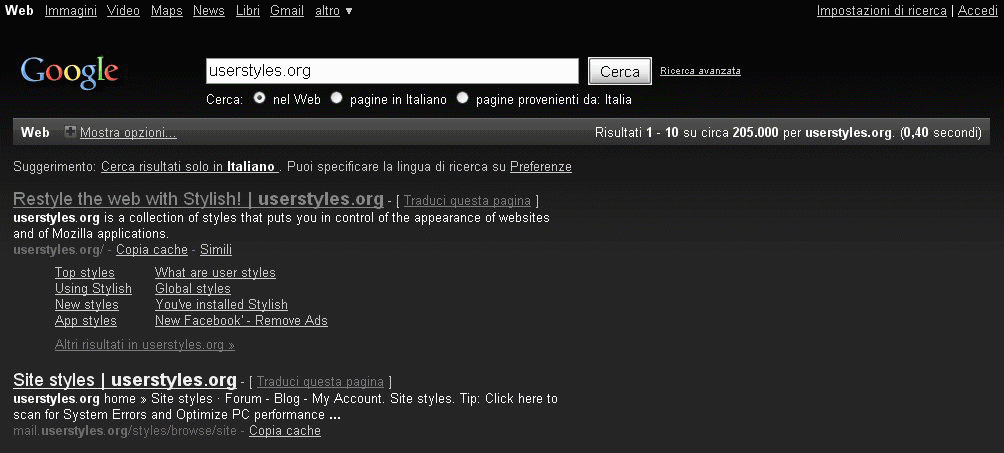Select the 'pagine in Italiano' radio button
Image resolution: width=1004 pixels, height=453 pixels.
pyautogui.click(x=336, y=98)
